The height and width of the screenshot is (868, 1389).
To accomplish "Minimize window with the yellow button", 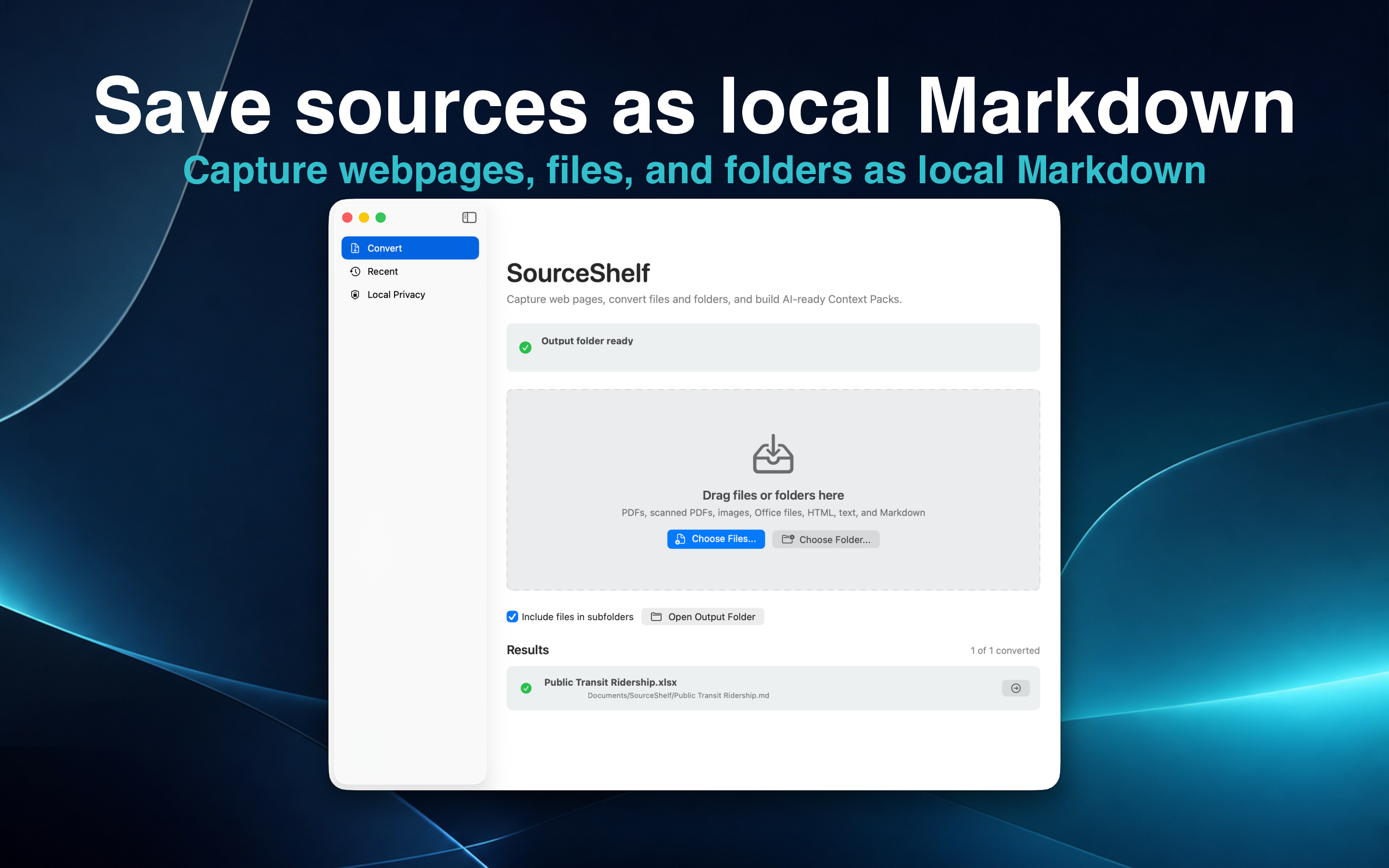I will 364,217.
